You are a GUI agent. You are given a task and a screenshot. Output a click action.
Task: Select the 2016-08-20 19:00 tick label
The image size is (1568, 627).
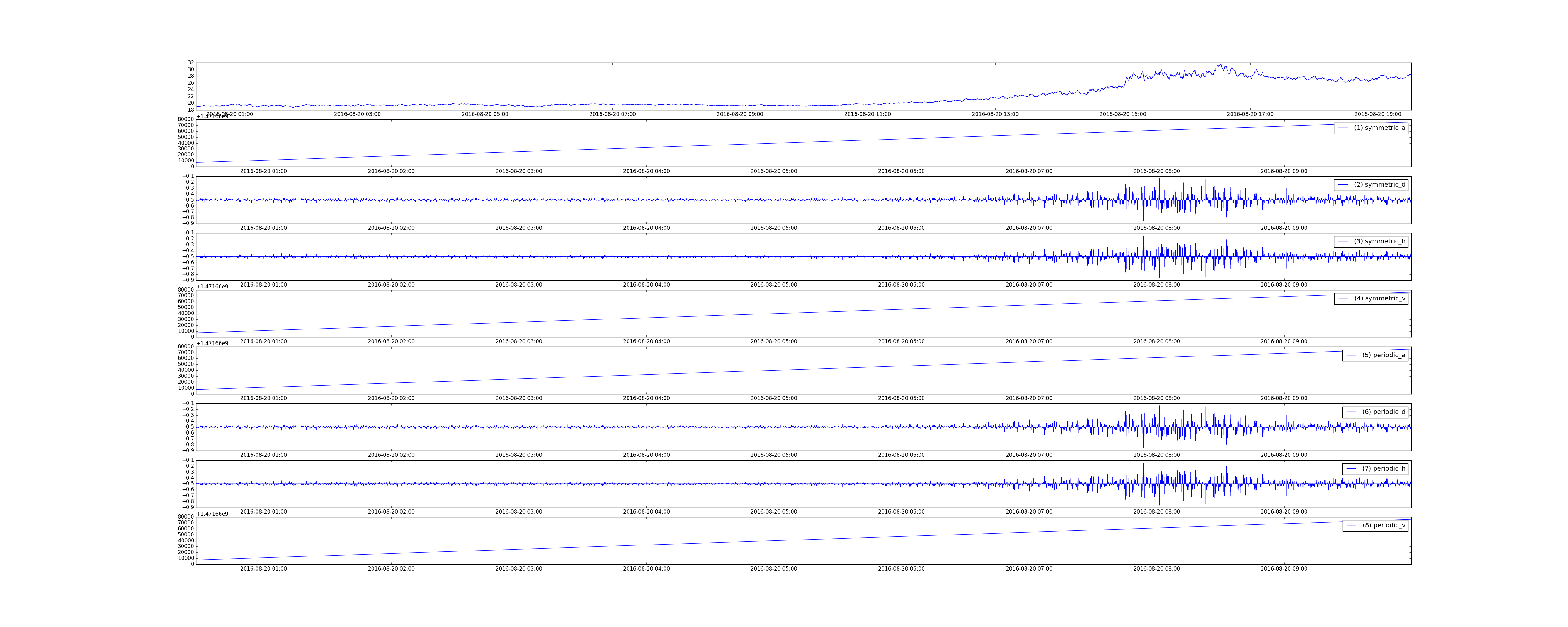click(1377, 114)
